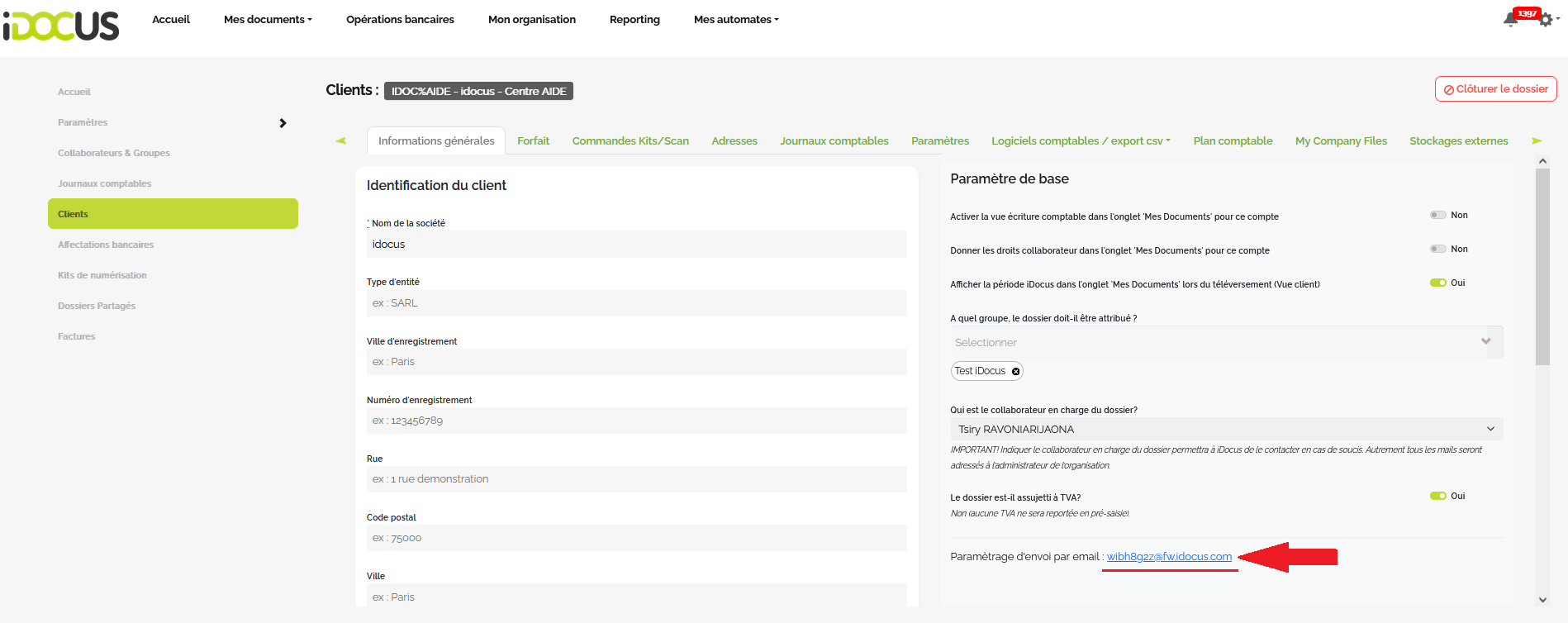Expand the Mes documents menu

click(x=268, y=20)
